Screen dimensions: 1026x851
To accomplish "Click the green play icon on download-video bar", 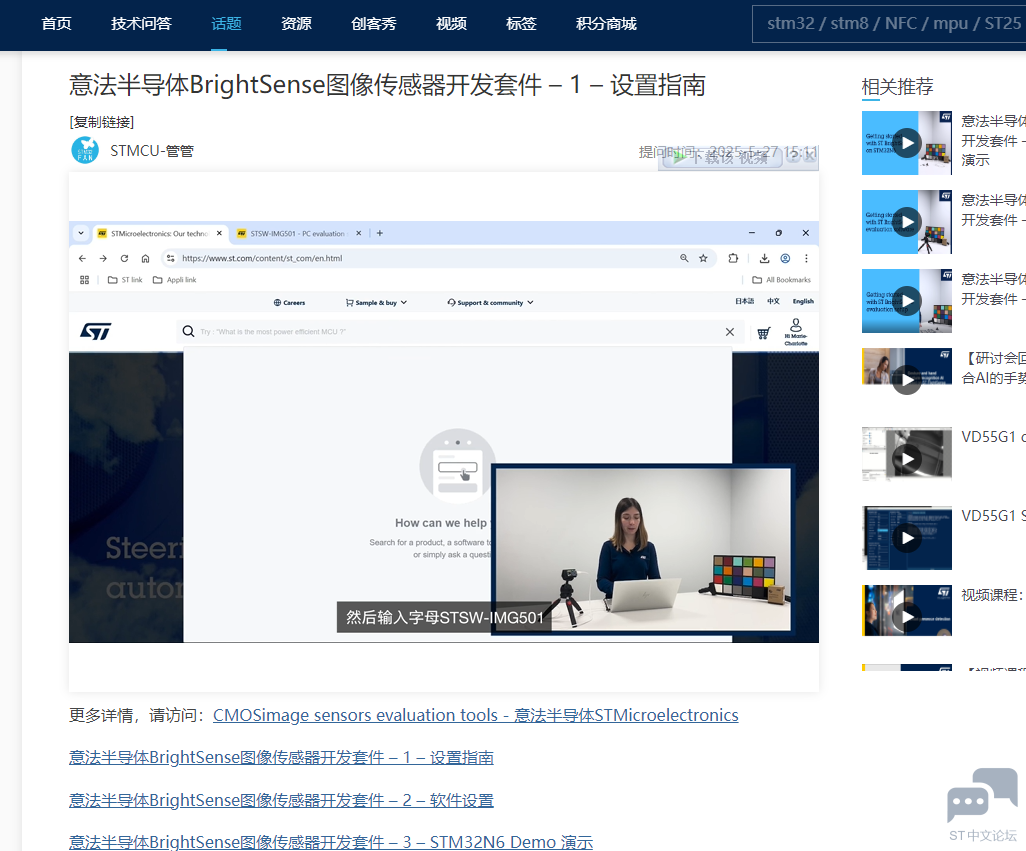I will click(x=680, y=156).
